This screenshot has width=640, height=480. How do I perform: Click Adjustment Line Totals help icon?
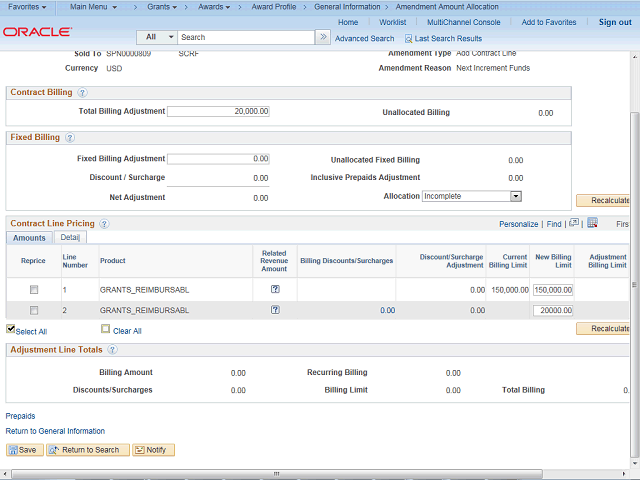[x=112, y=350]
